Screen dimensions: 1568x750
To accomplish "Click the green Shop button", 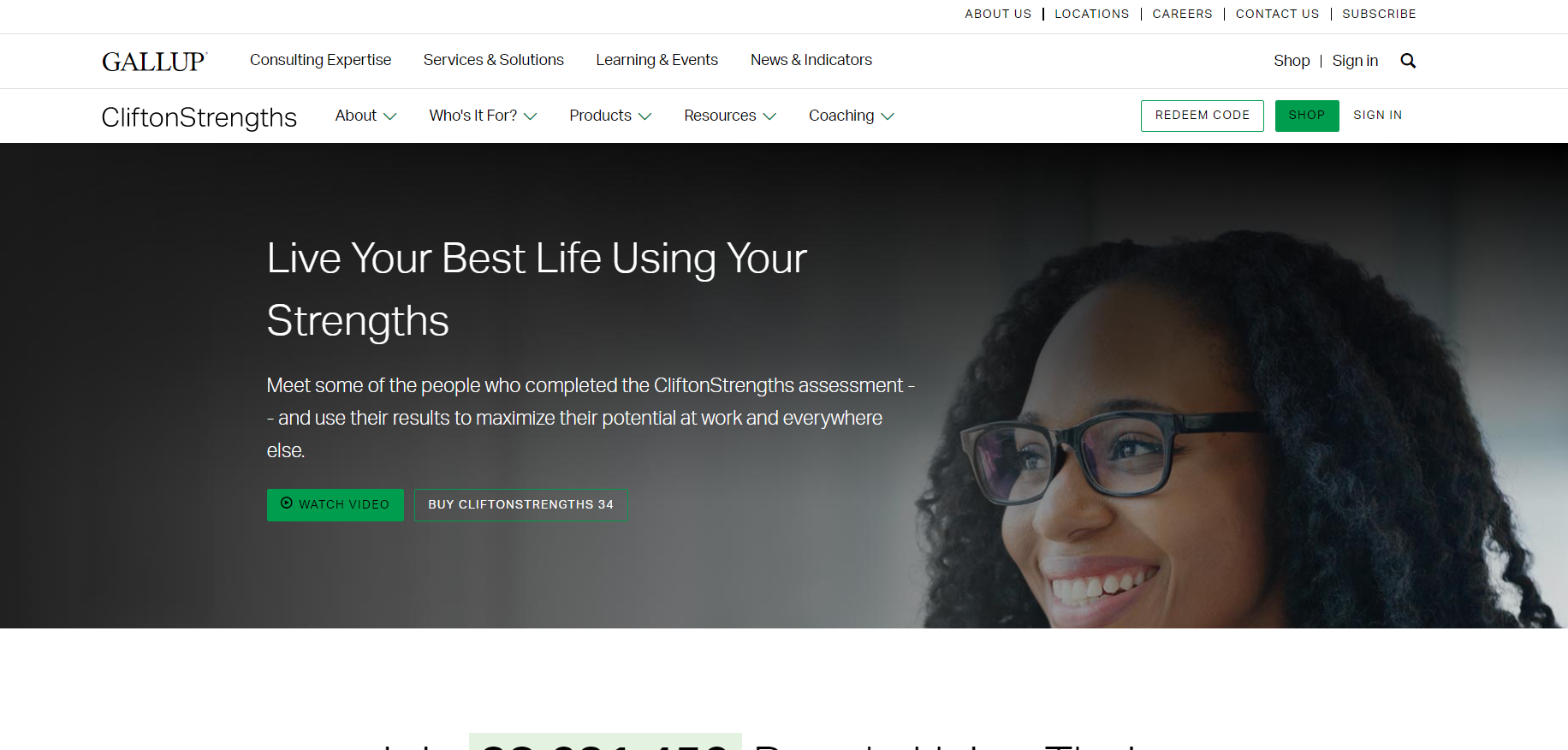I will pyautogui.click(x=1307, y=116).
